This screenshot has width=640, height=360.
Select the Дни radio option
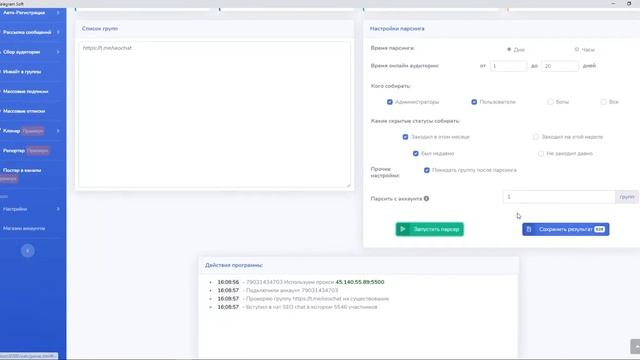coord(509,49)
